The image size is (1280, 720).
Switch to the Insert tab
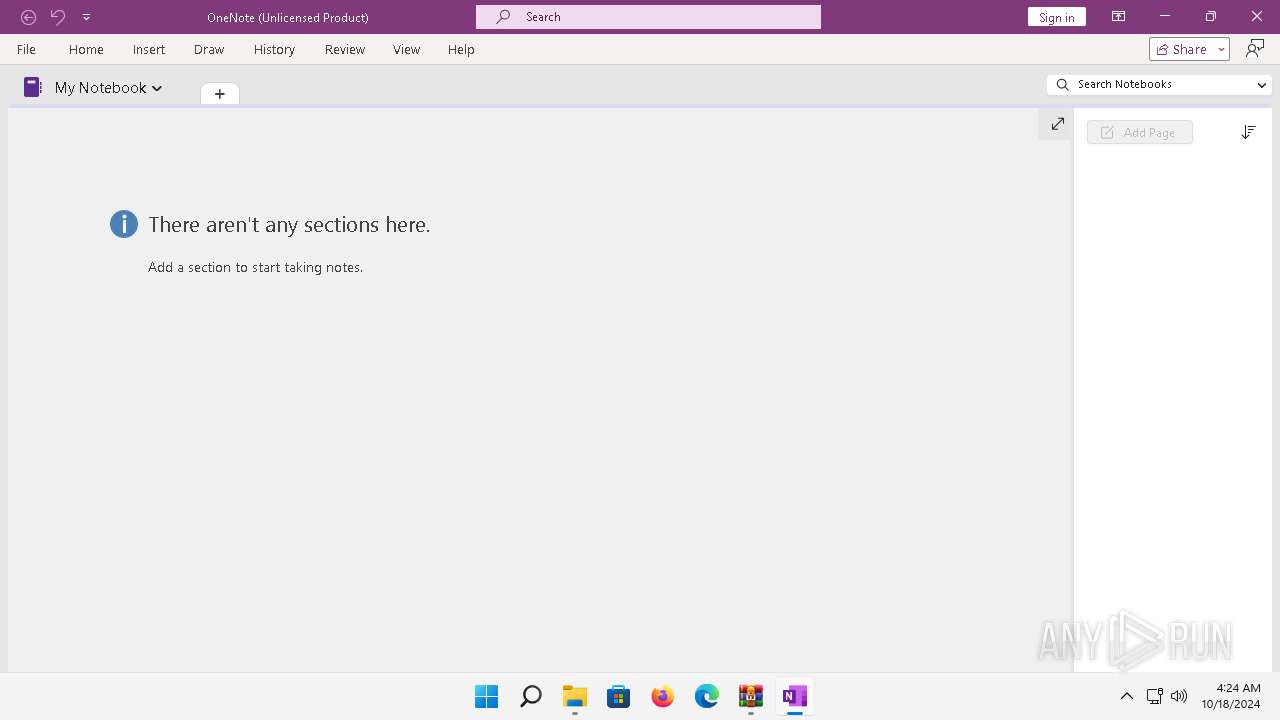click(149, 49)
